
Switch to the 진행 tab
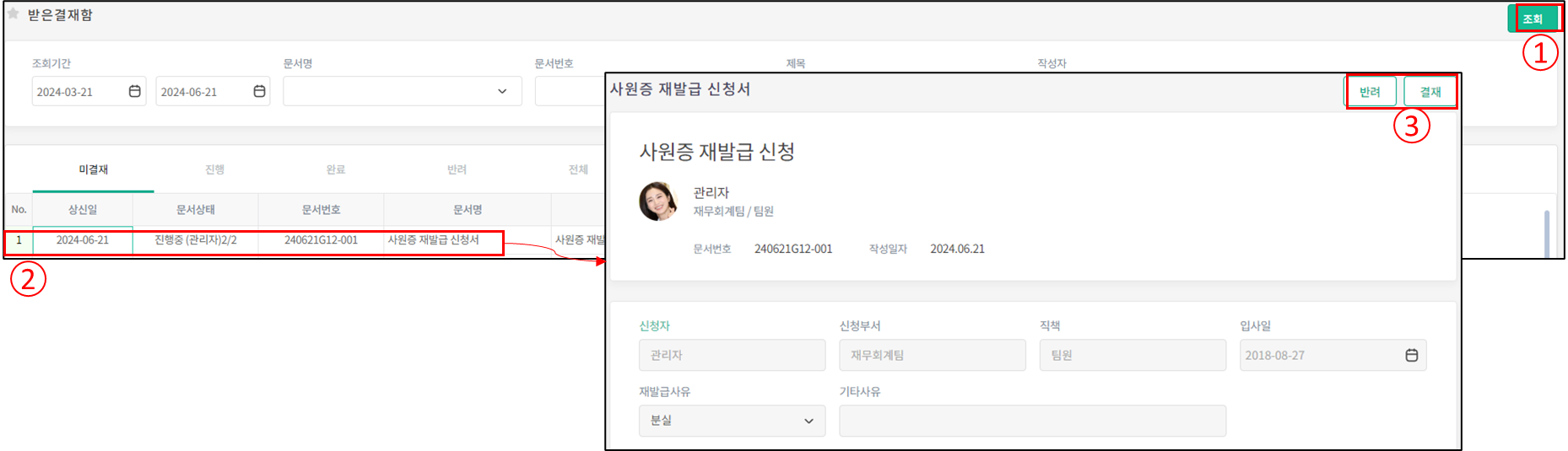coord(214,169)
